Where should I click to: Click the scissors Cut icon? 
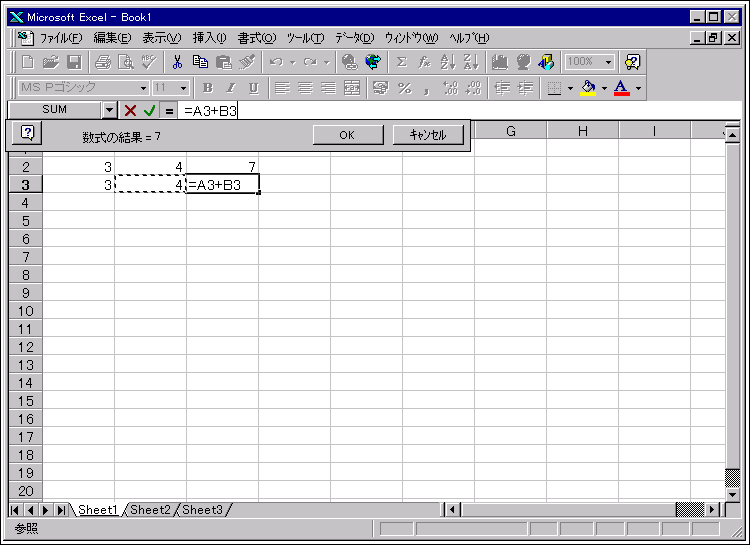click(x=177, y=62)
